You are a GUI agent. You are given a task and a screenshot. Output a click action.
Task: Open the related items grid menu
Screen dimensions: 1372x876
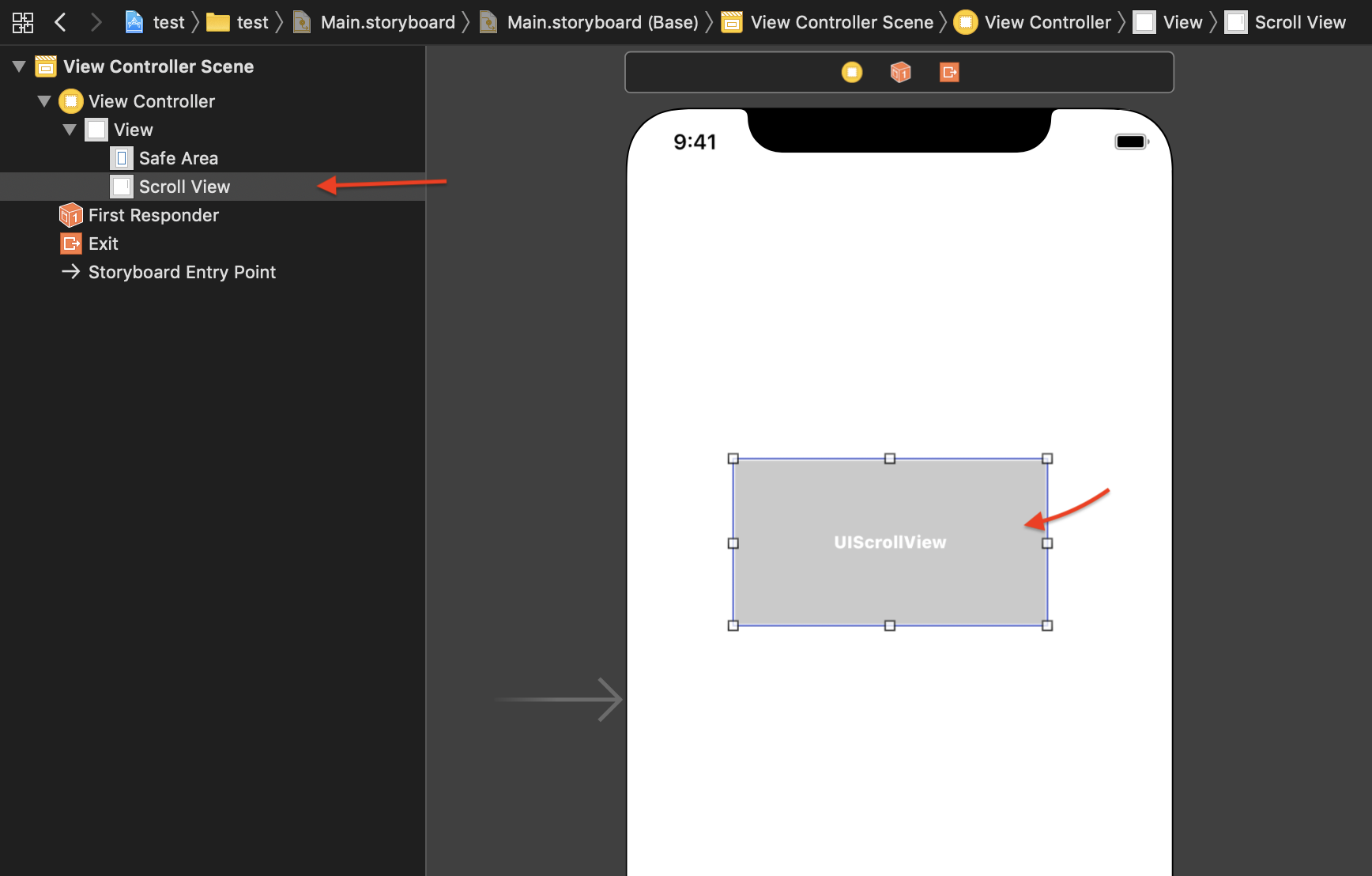coord(23,22)
